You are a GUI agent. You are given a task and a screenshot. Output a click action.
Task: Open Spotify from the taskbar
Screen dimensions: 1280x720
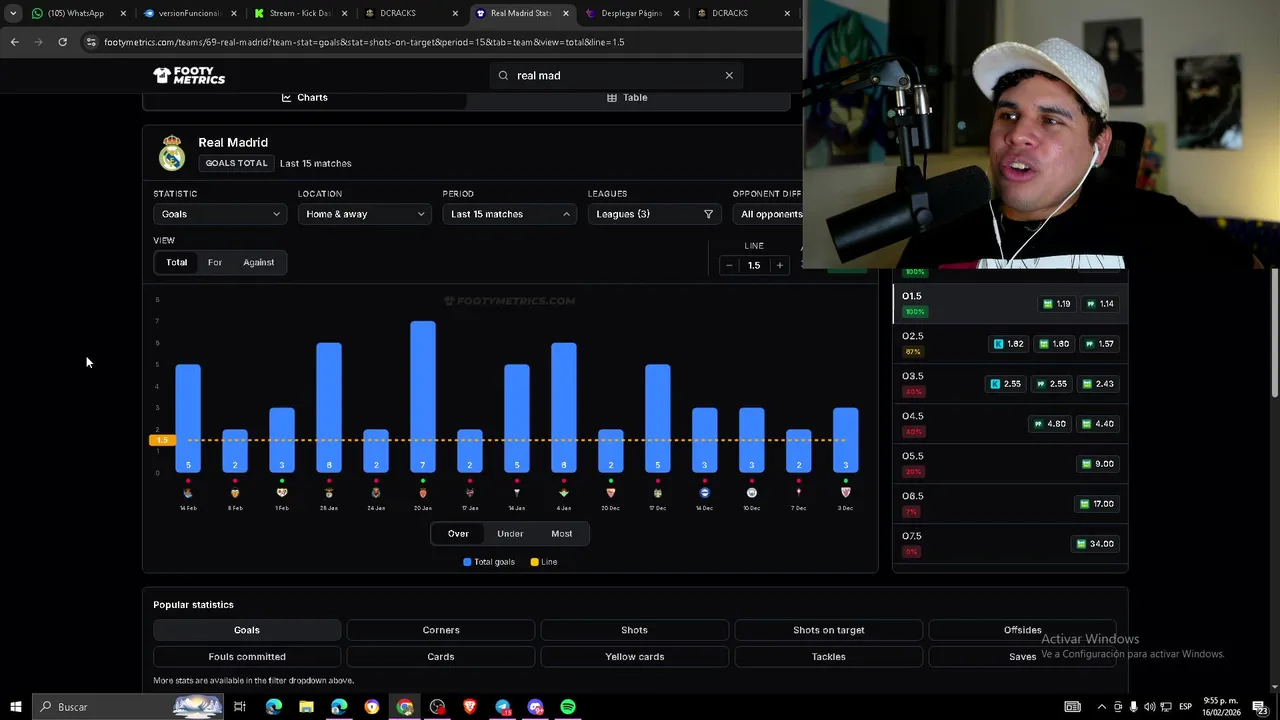568,707
